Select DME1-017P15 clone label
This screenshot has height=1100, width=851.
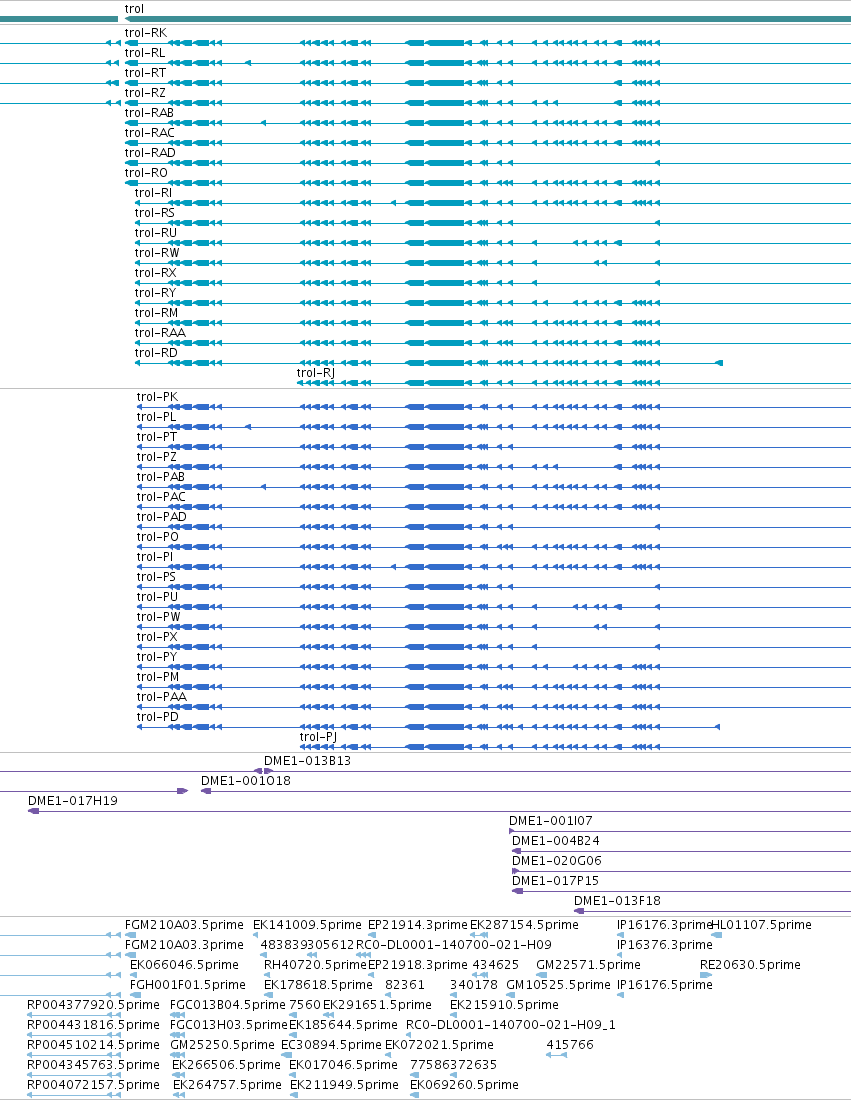[556, 880]
